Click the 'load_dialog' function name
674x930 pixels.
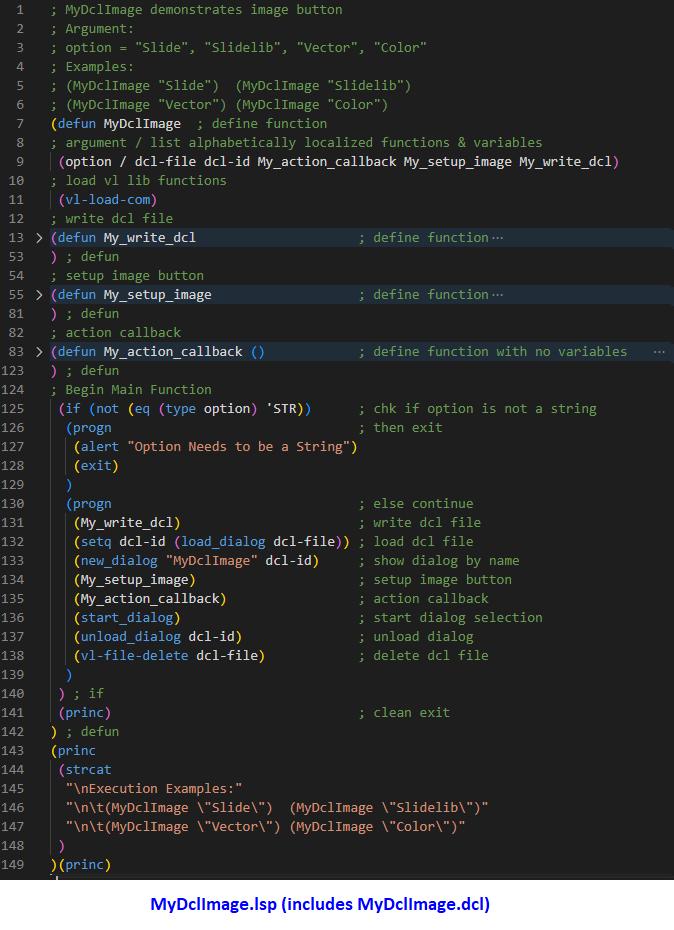[223, 542]
